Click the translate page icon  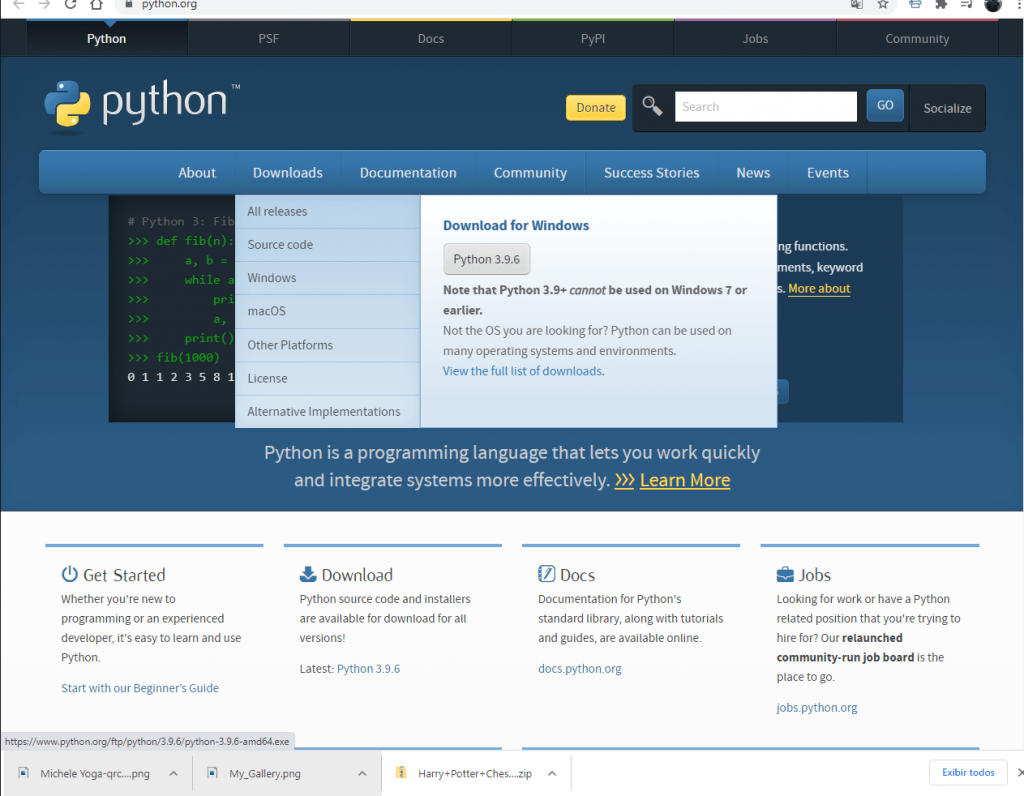[856, 4]
